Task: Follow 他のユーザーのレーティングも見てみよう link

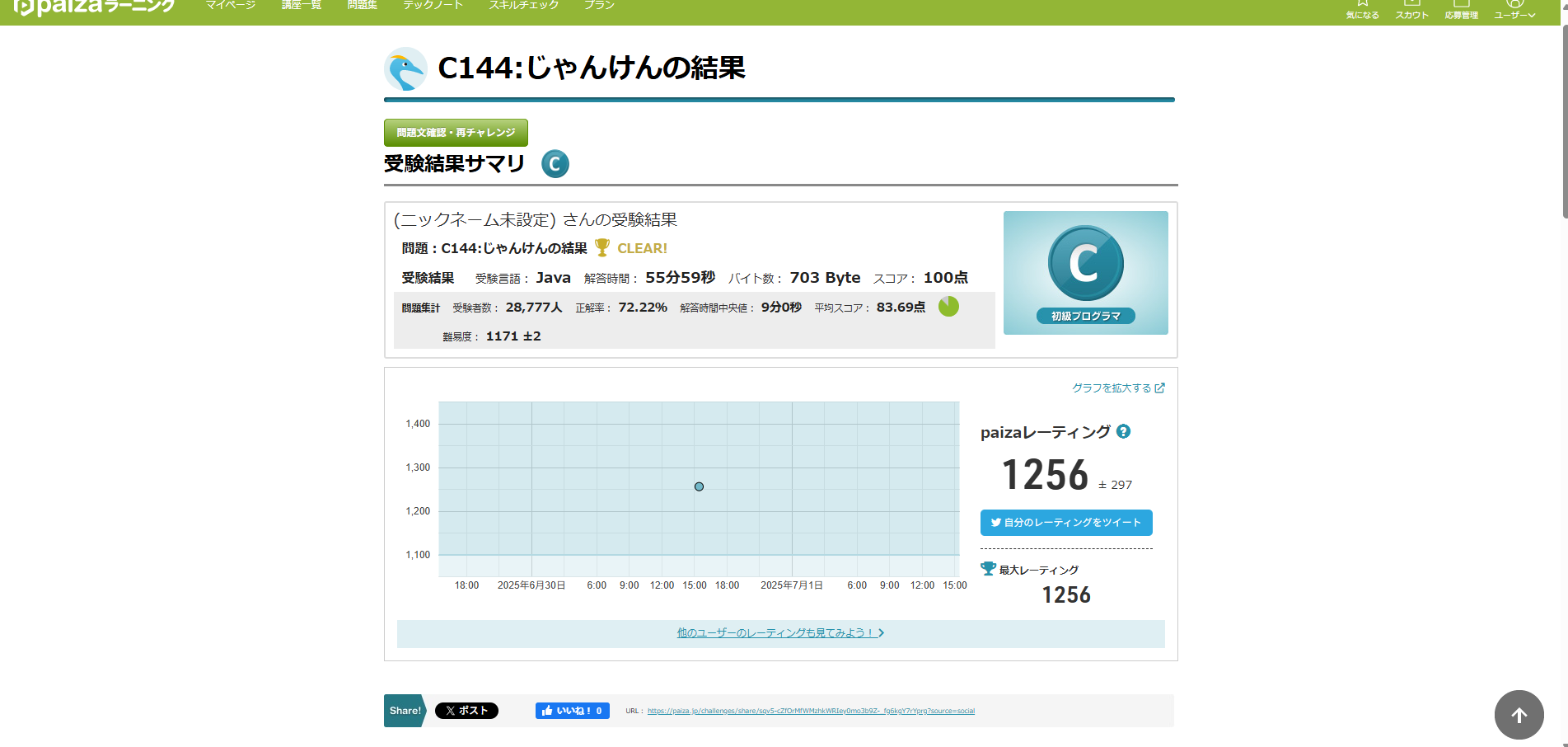Action: click(x=779, y=633)
